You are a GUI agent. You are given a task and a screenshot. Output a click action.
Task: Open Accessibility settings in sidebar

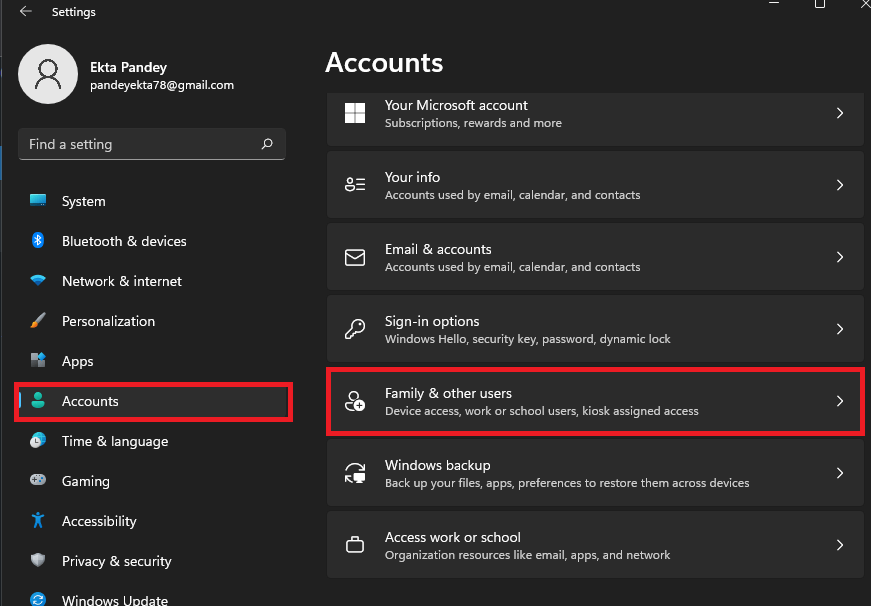[x=98, y=521]
